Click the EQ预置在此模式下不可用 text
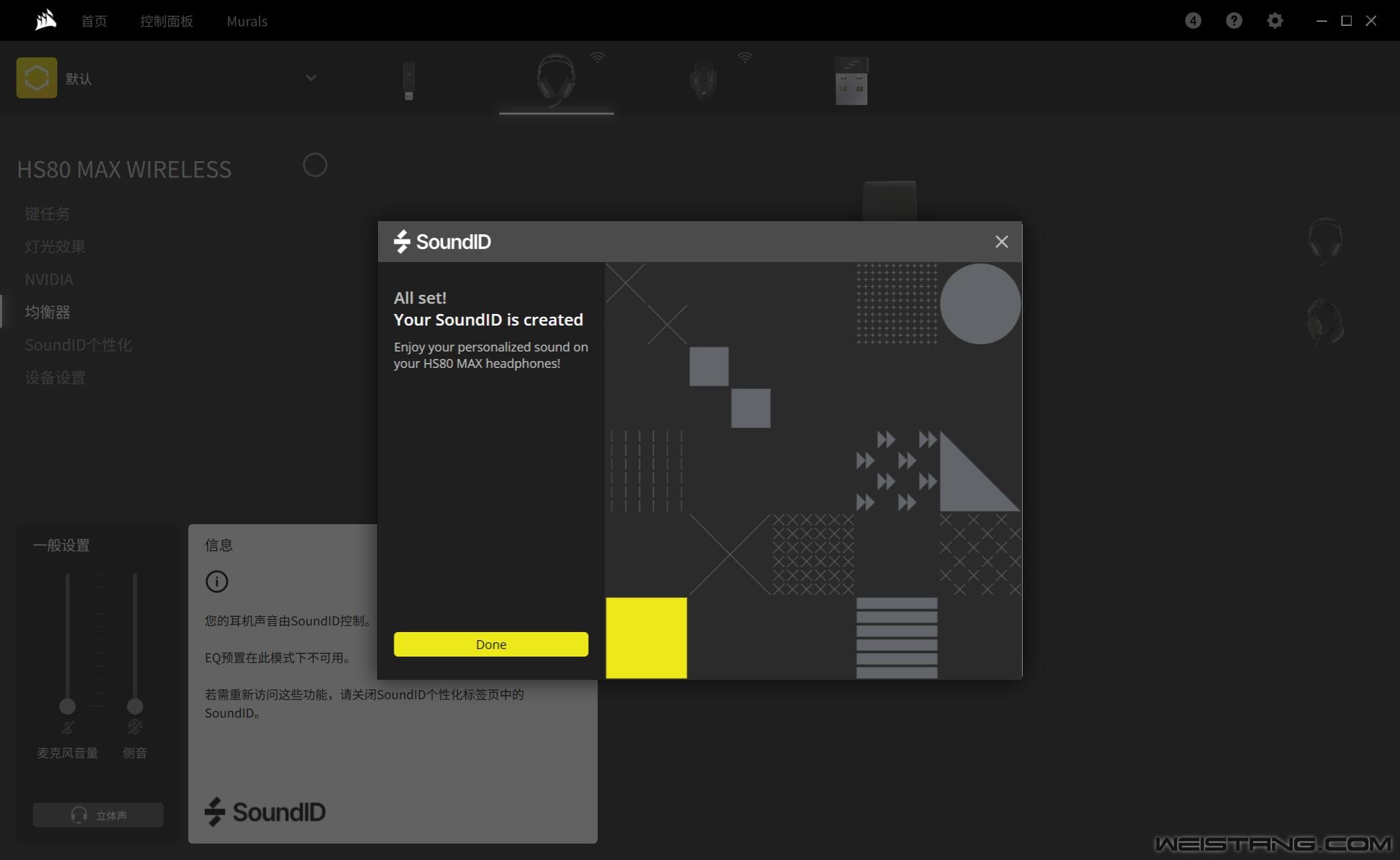Screen dimensions: 1400x860 (x=277, y=658)
